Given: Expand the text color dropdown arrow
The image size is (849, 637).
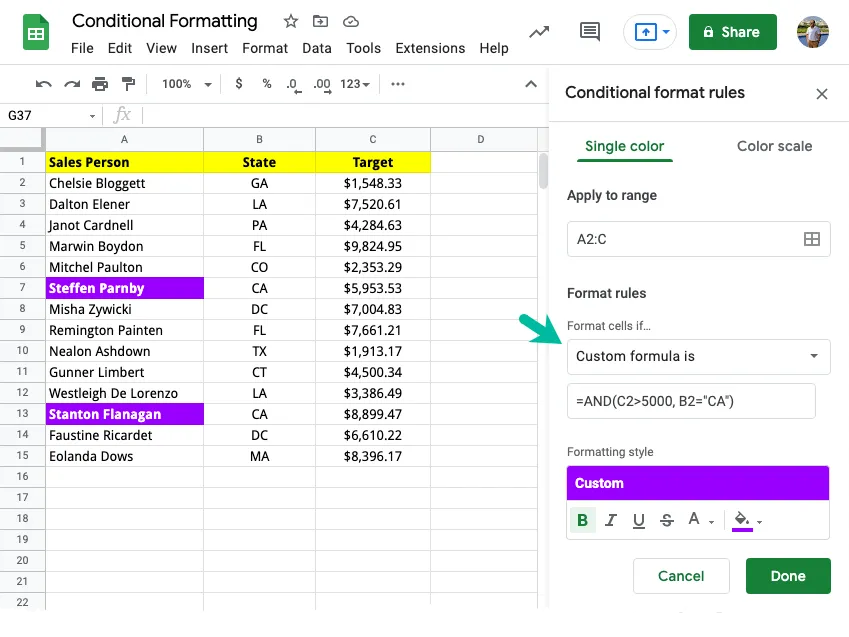Looking at the screenshot, I should pos(712,523).
